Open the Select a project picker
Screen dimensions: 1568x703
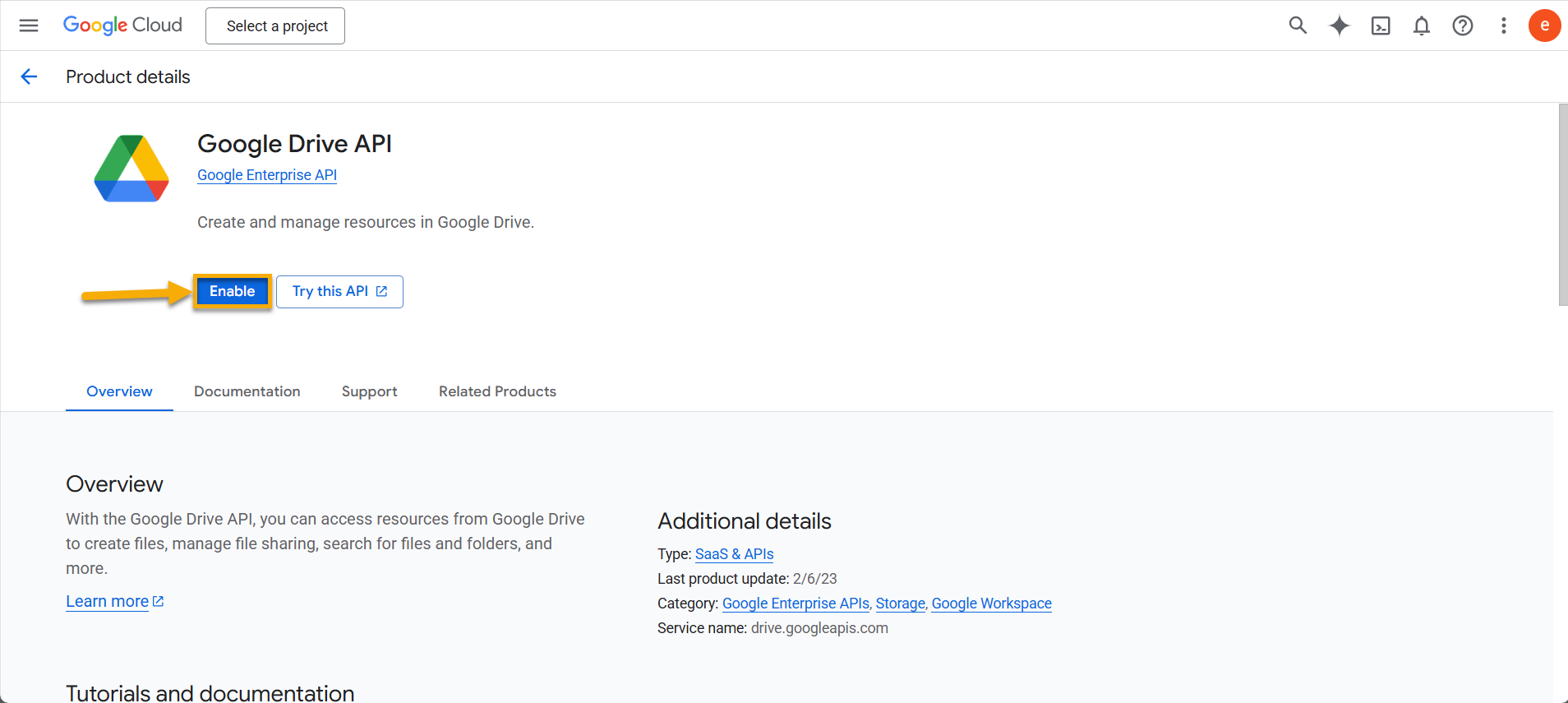[275, 26]
